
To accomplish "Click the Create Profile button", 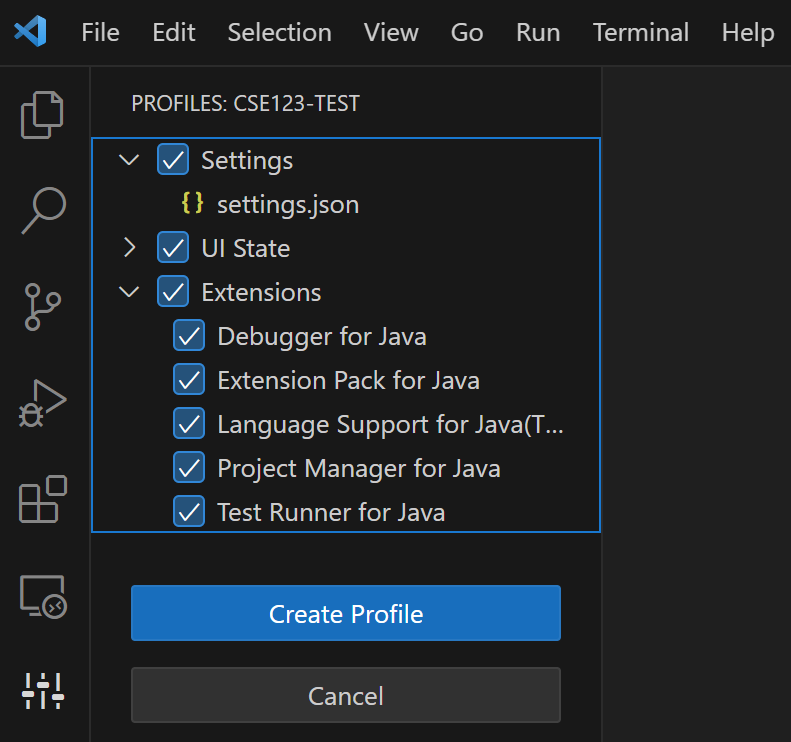I will [345, 613].
